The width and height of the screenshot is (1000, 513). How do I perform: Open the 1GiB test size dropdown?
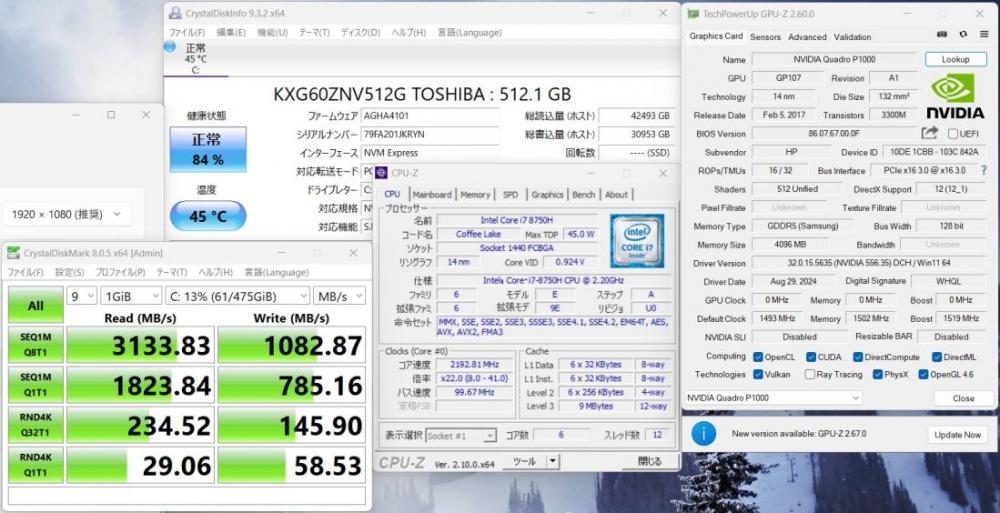click(131, 296)
